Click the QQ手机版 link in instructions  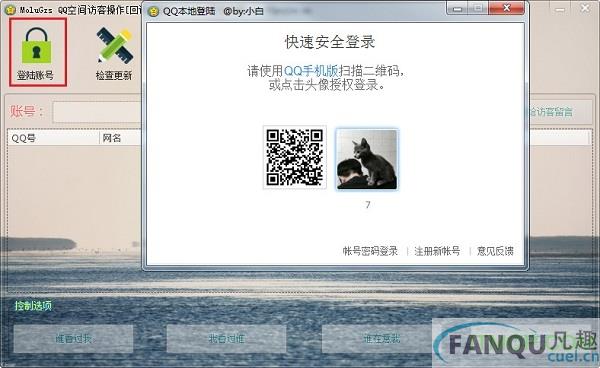(x=311, y=71)
